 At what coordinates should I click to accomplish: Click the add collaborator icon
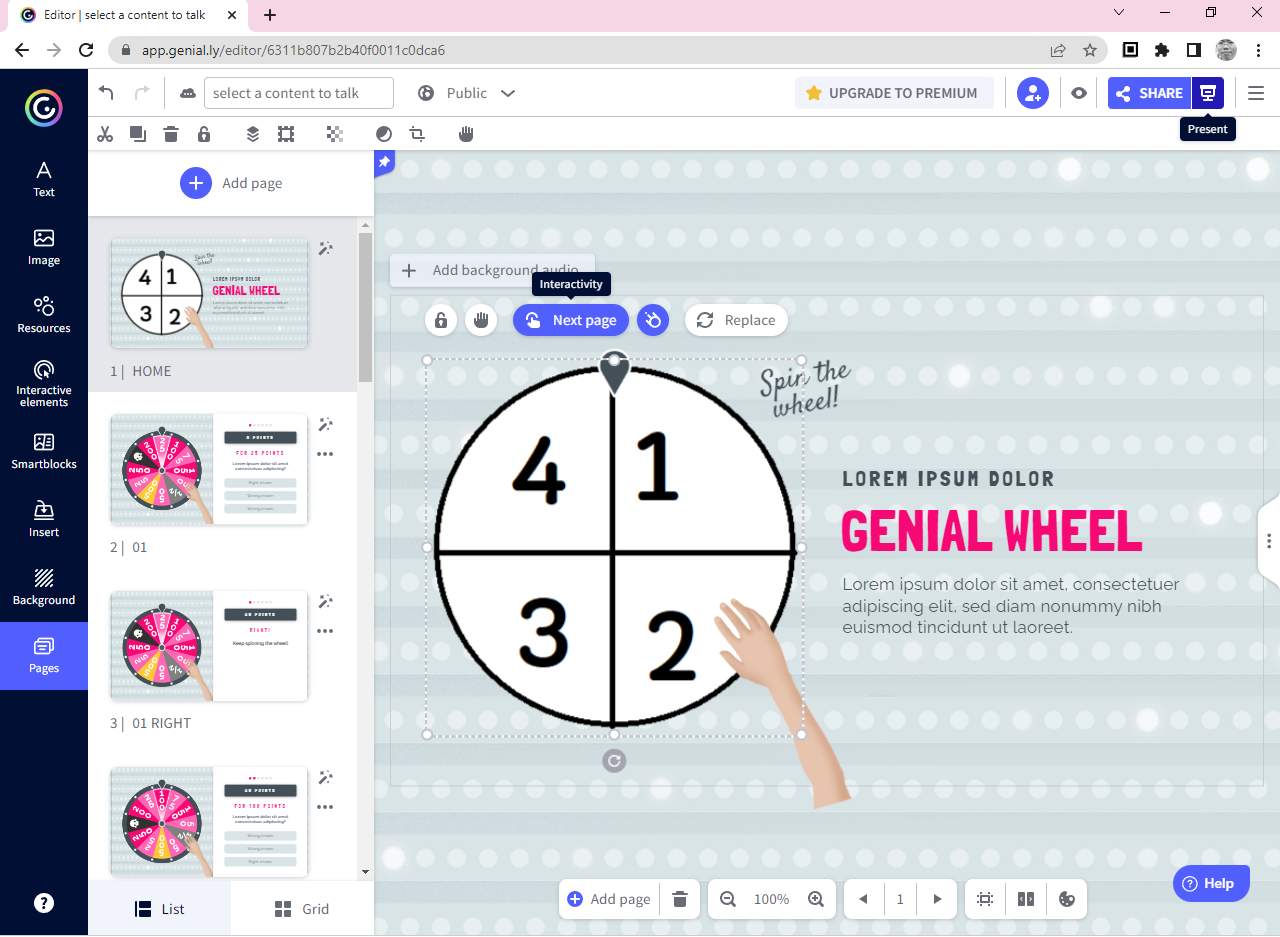pyautogui.click(x=1033, y=93)
